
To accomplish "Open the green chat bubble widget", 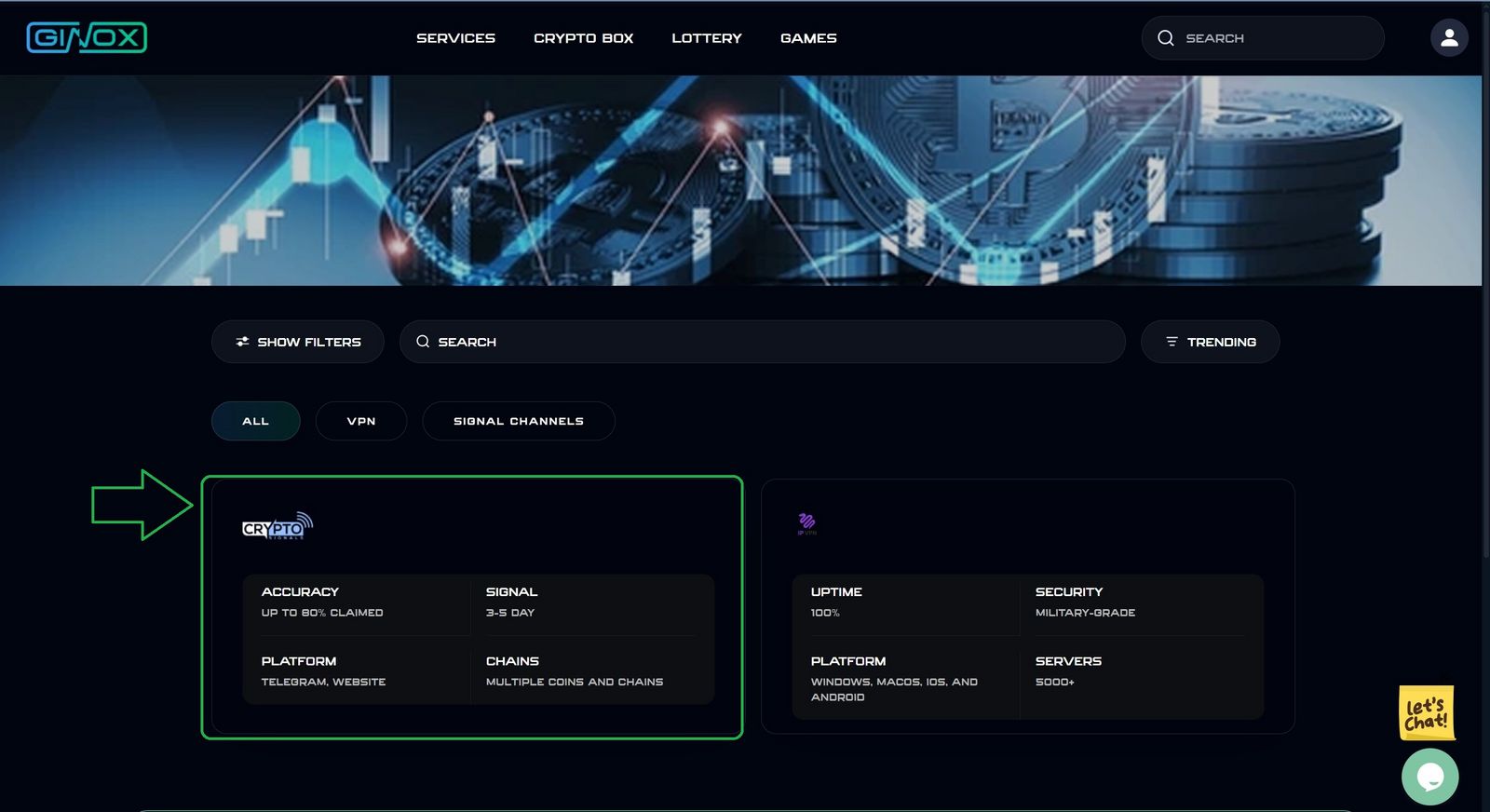I will pyautogui.click(x=1429, y=777).
